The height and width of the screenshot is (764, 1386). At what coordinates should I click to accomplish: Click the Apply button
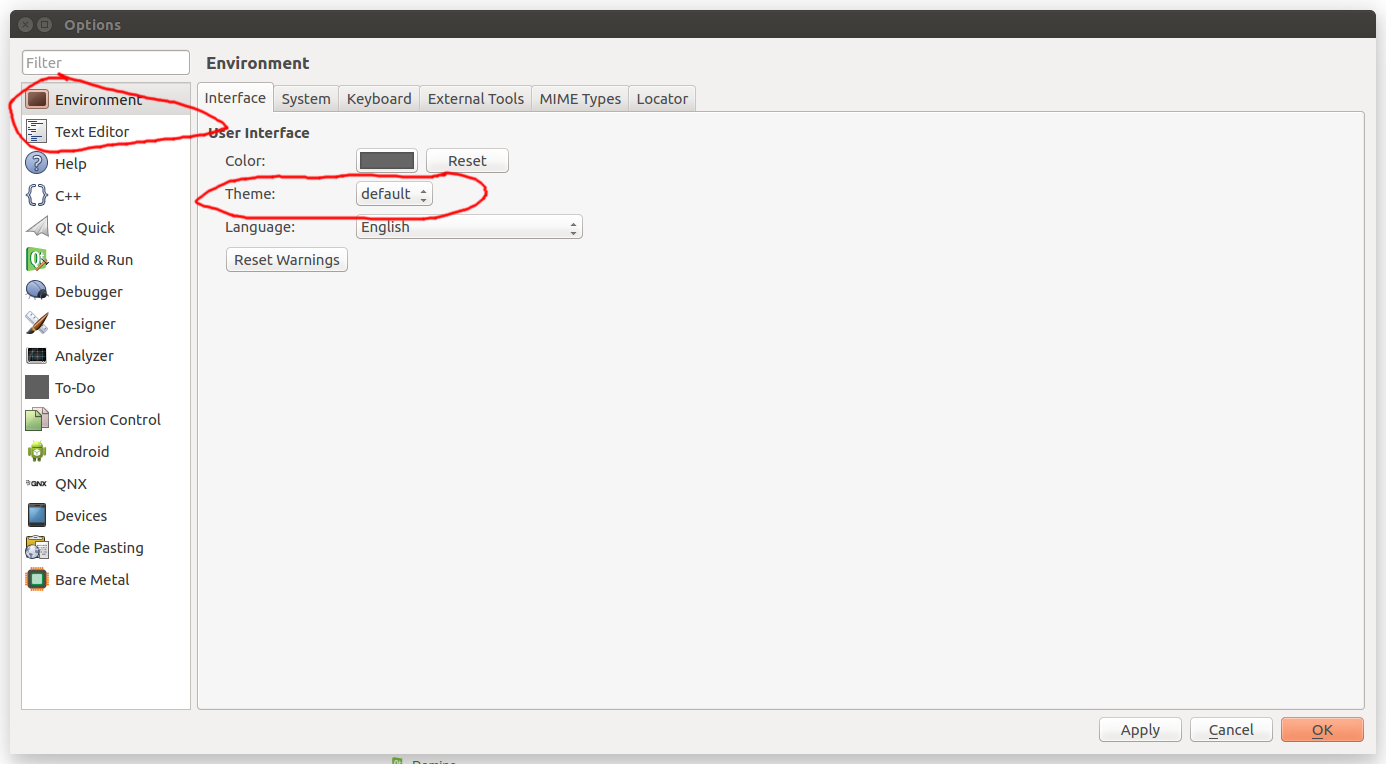click(x=1140, y=730)
